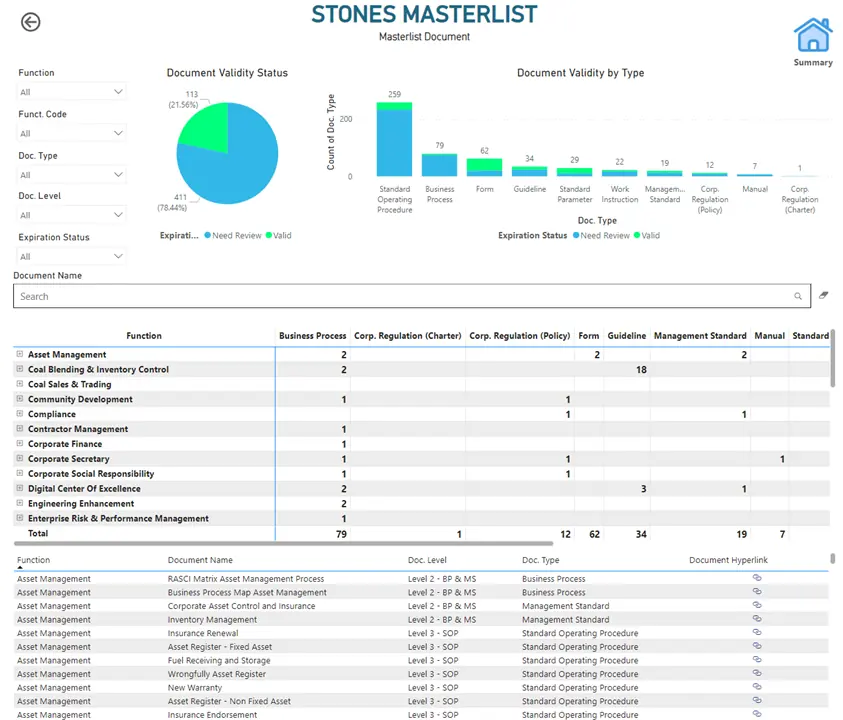Select Valid in bar chart legend
Screen dimensions: 843x720
coord(647,236)
